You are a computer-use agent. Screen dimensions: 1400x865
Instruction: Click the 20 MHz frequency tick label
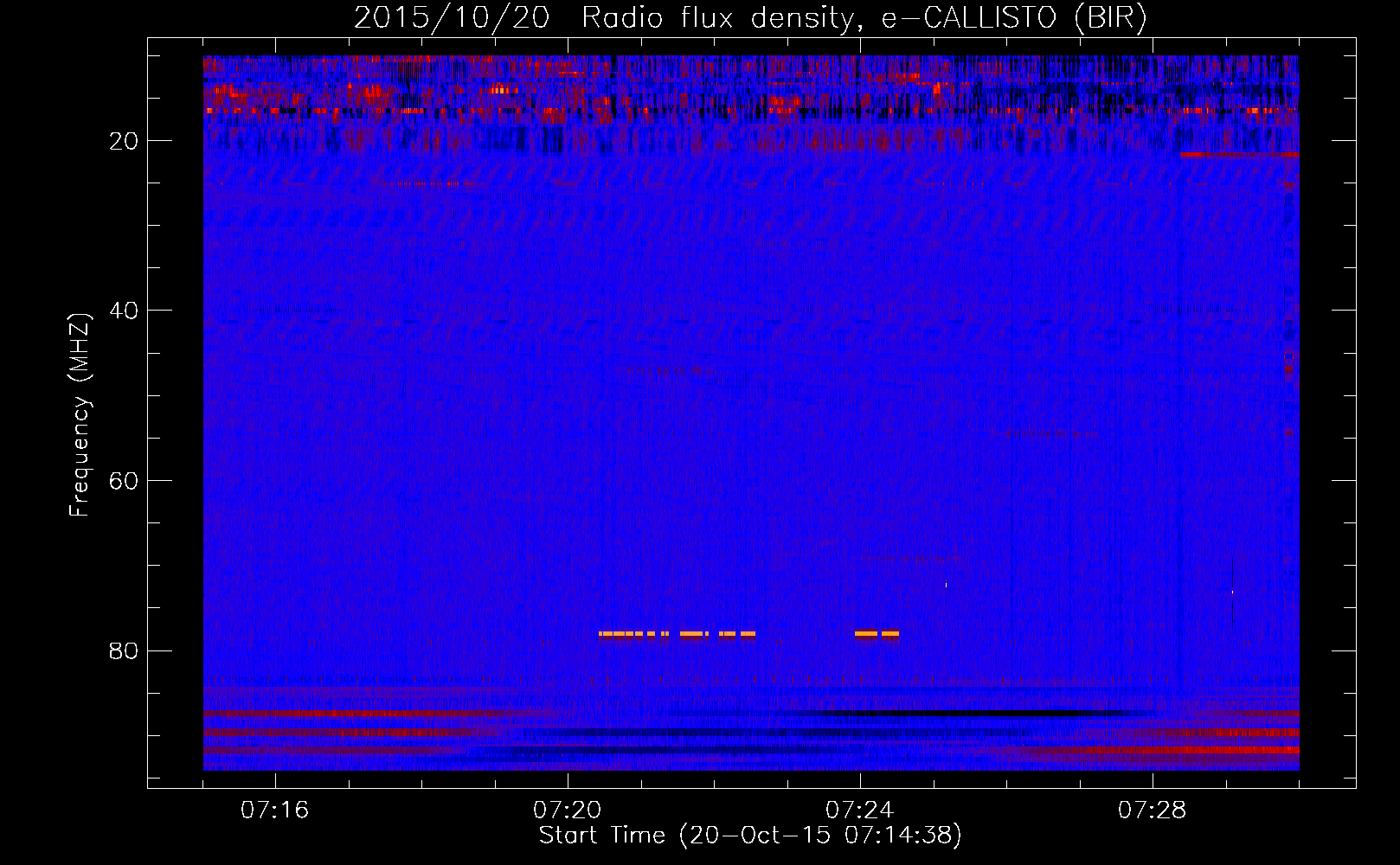coord(125,141)
